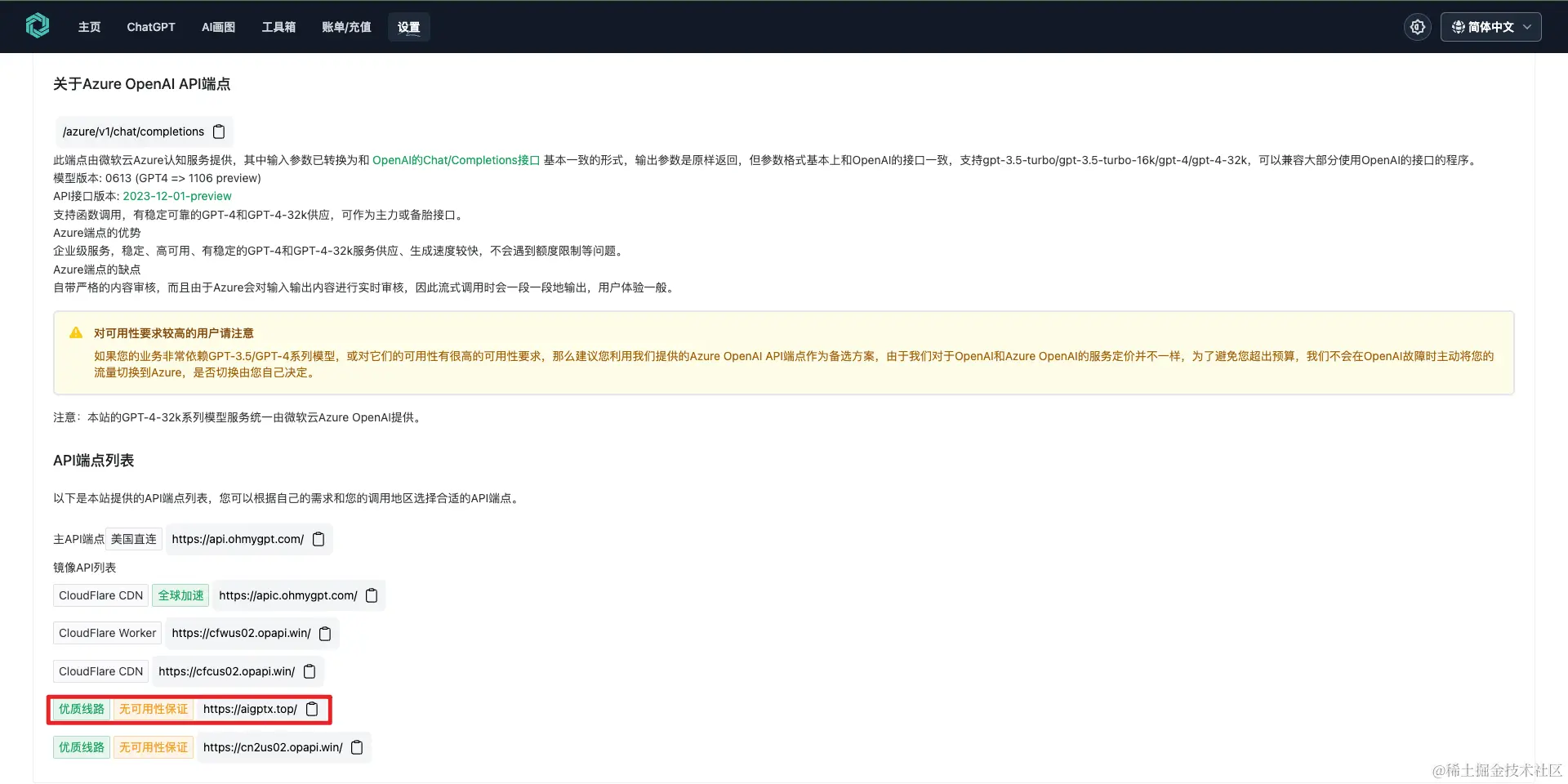
Task: Copy the https://aigptx.top/ endpoint
Action: point(312,709)
